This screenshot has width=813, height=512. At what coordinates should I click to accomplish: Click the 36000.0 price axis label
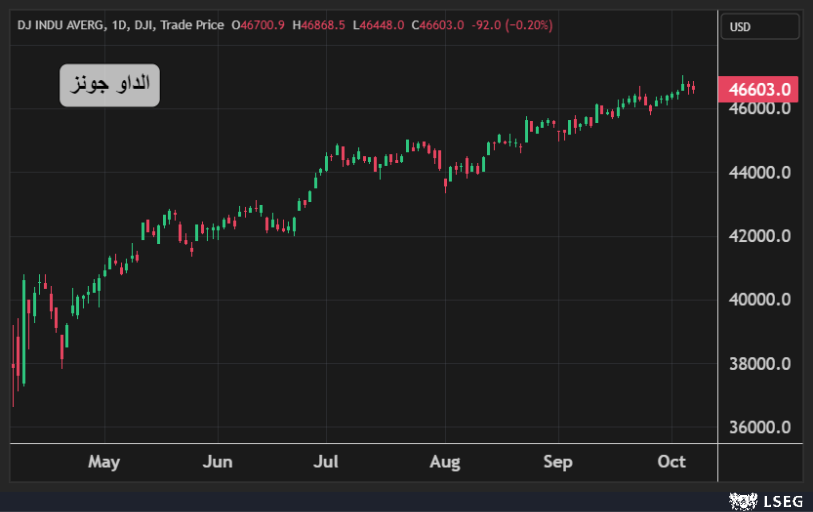(760, 427)
